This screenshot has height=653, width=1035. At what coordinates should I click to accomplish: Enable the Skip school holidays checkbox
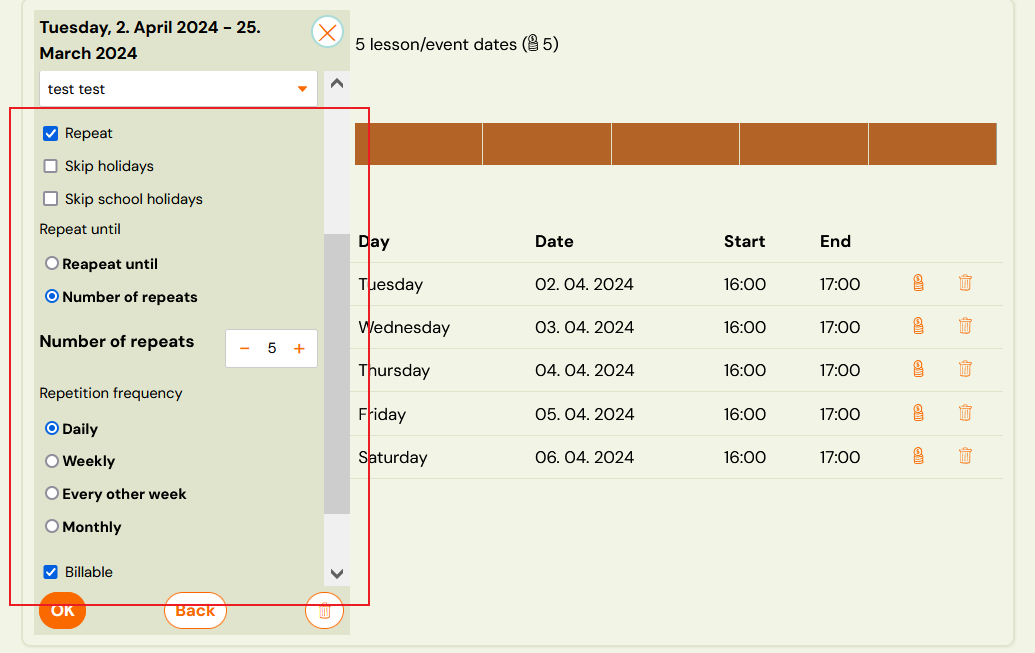pyautogui.click(x=51, y=199)
